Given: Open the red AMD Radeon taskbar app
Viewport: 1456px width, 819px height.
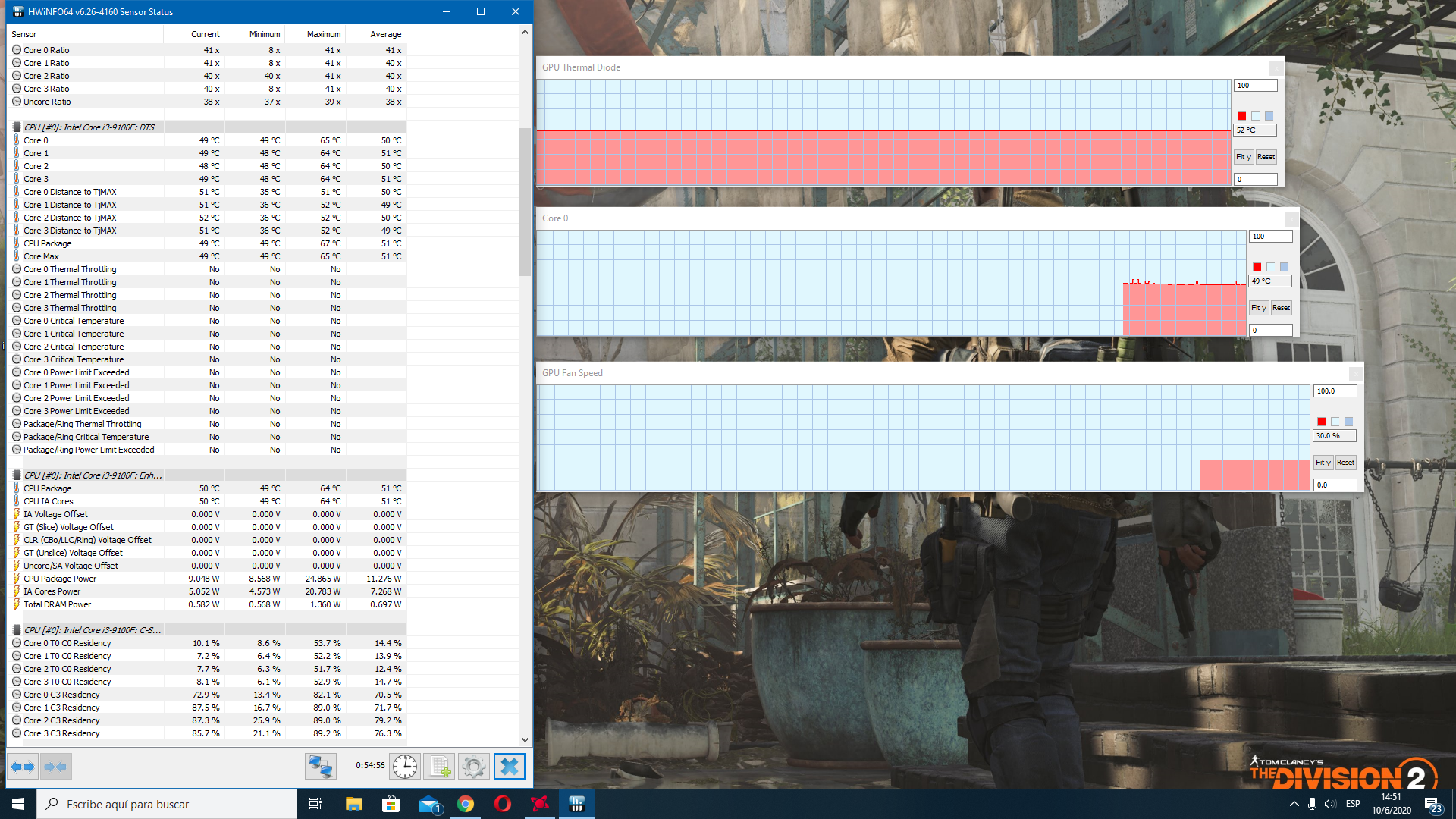Looking at the screenshot, I should click(x=540, y=804).
